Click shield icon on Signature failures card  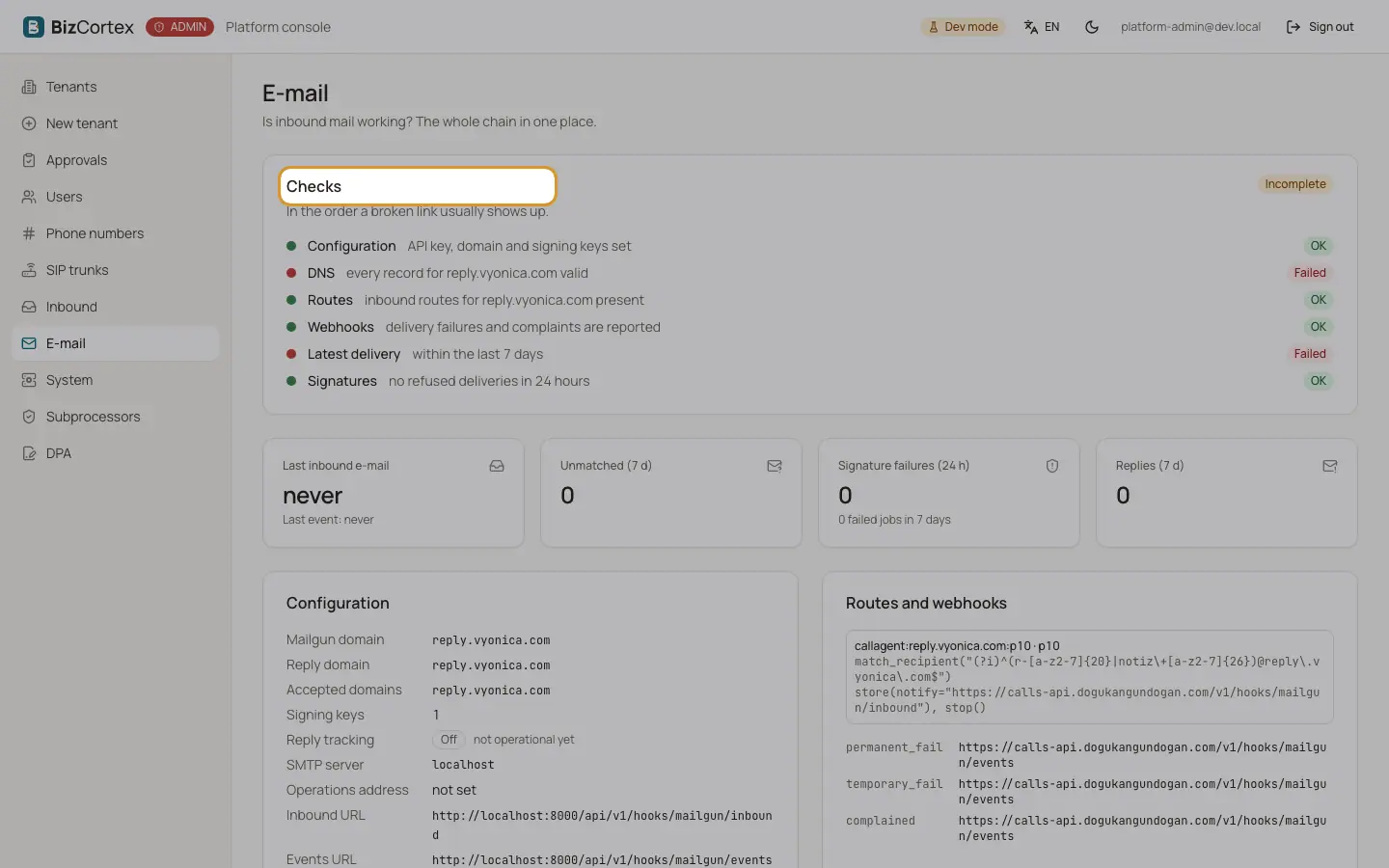tap(1052, 466)
